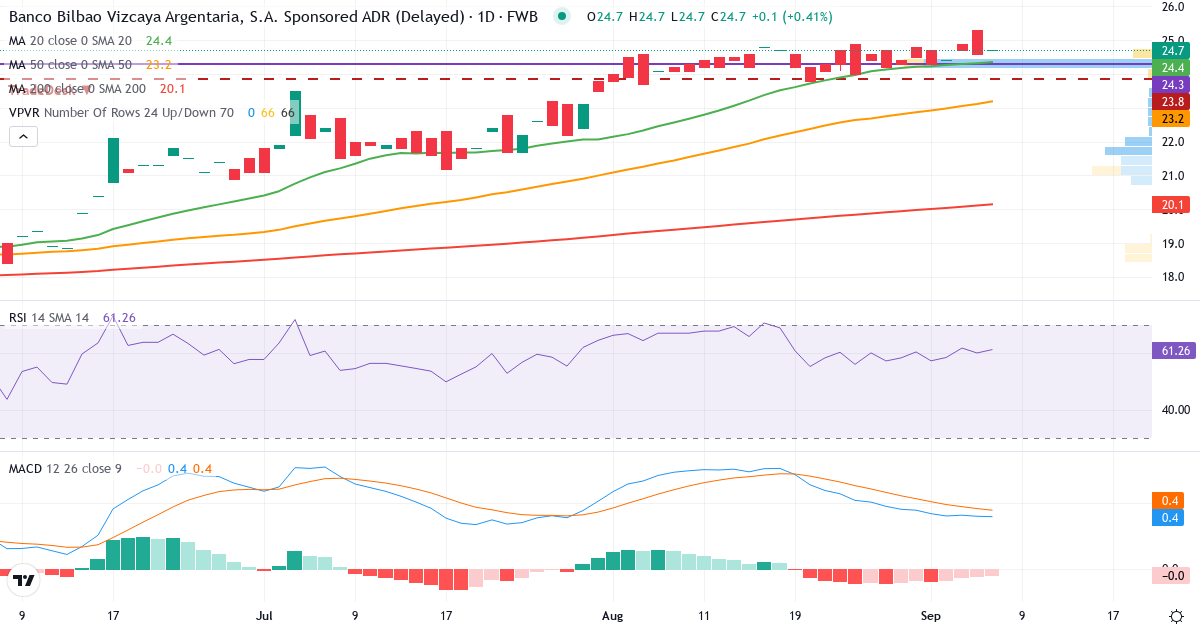
Task: Click the red 20.1 price axis label
Action: click(x=1169, y=206)
